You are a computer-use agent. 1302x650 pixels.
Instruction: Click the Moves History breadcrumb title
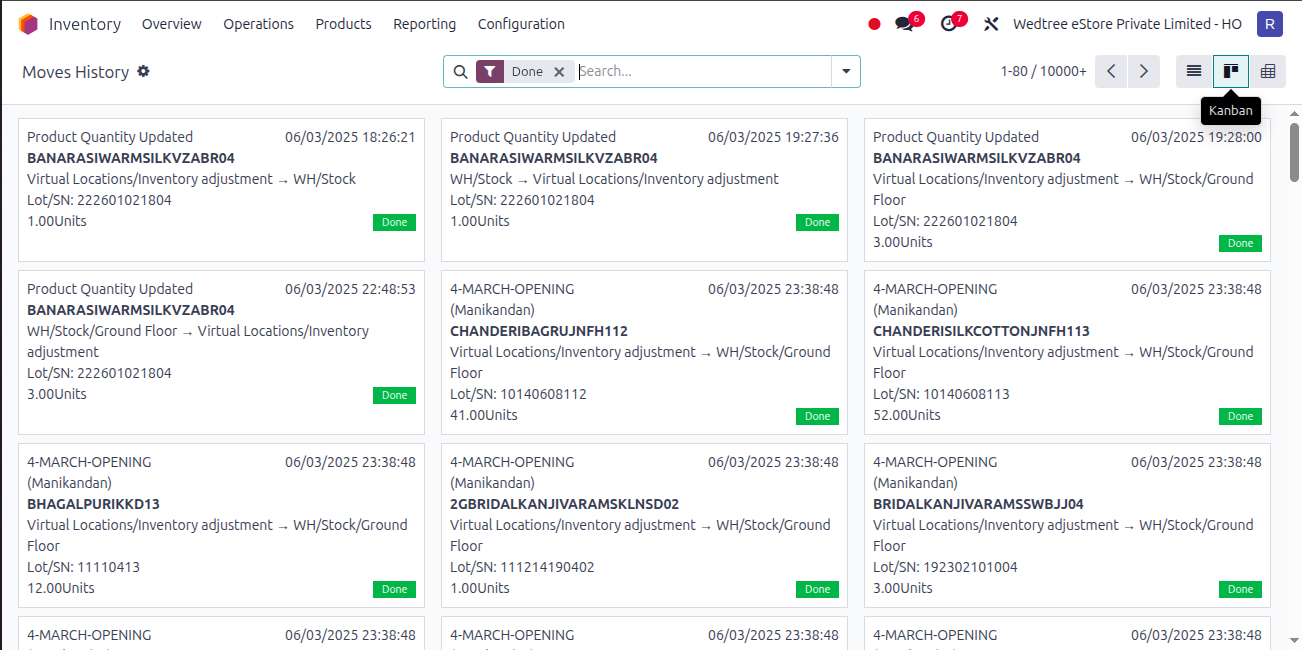(76, 72)
